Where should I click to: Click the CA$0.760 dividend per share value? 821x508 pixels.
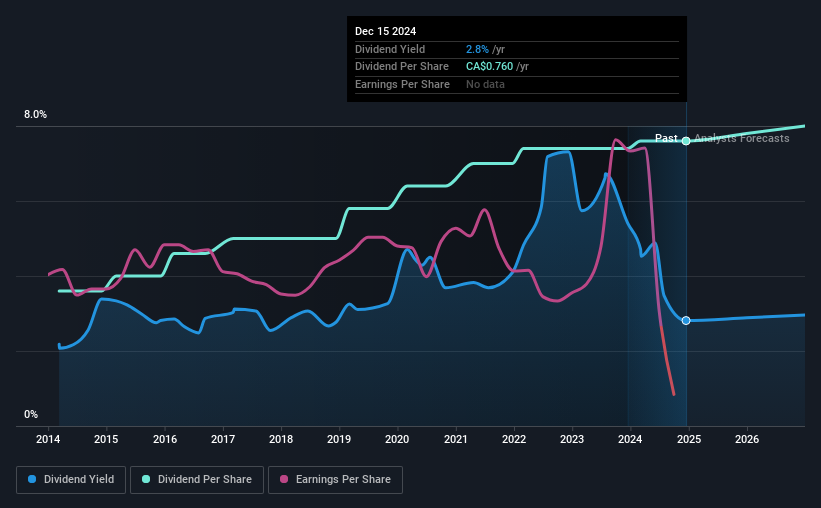(490, 67)
